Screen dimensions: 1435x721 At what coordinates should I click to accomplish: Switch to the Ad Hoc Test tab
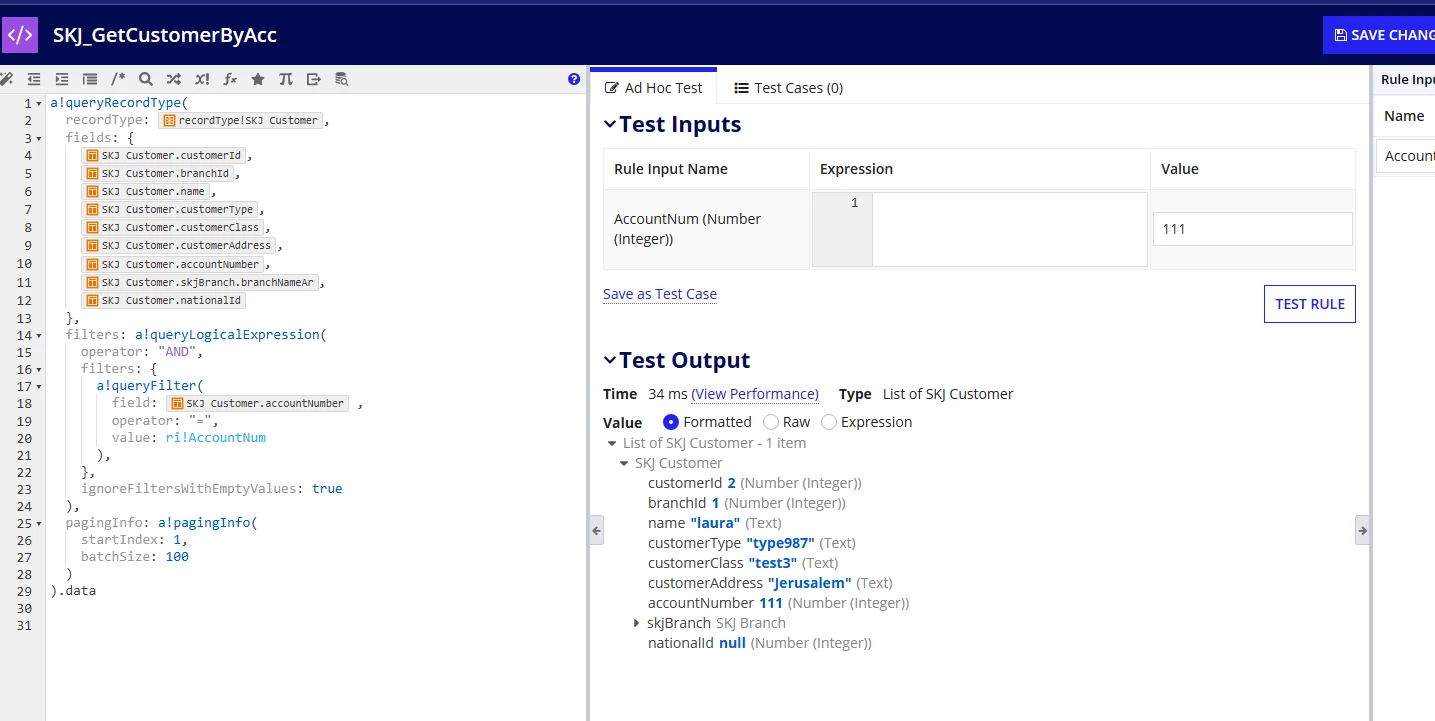click(x=654, y=88)
